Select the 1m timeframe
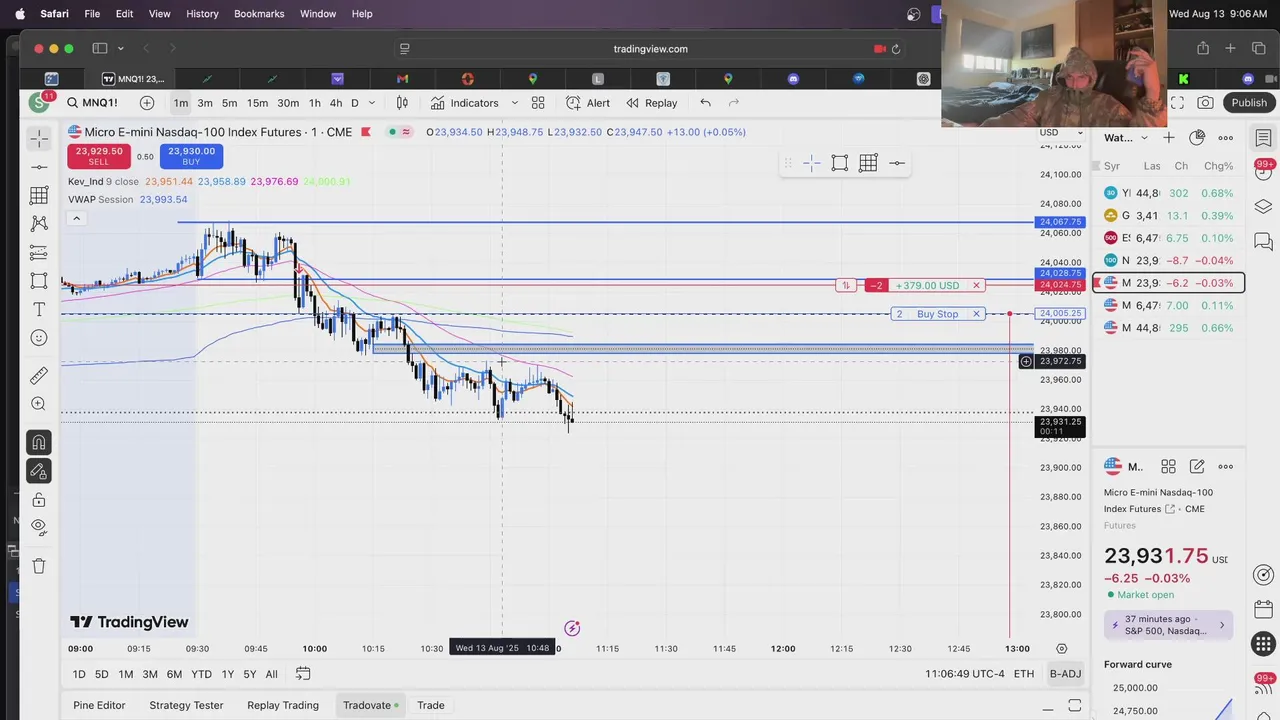 click(x=180, y=103)
